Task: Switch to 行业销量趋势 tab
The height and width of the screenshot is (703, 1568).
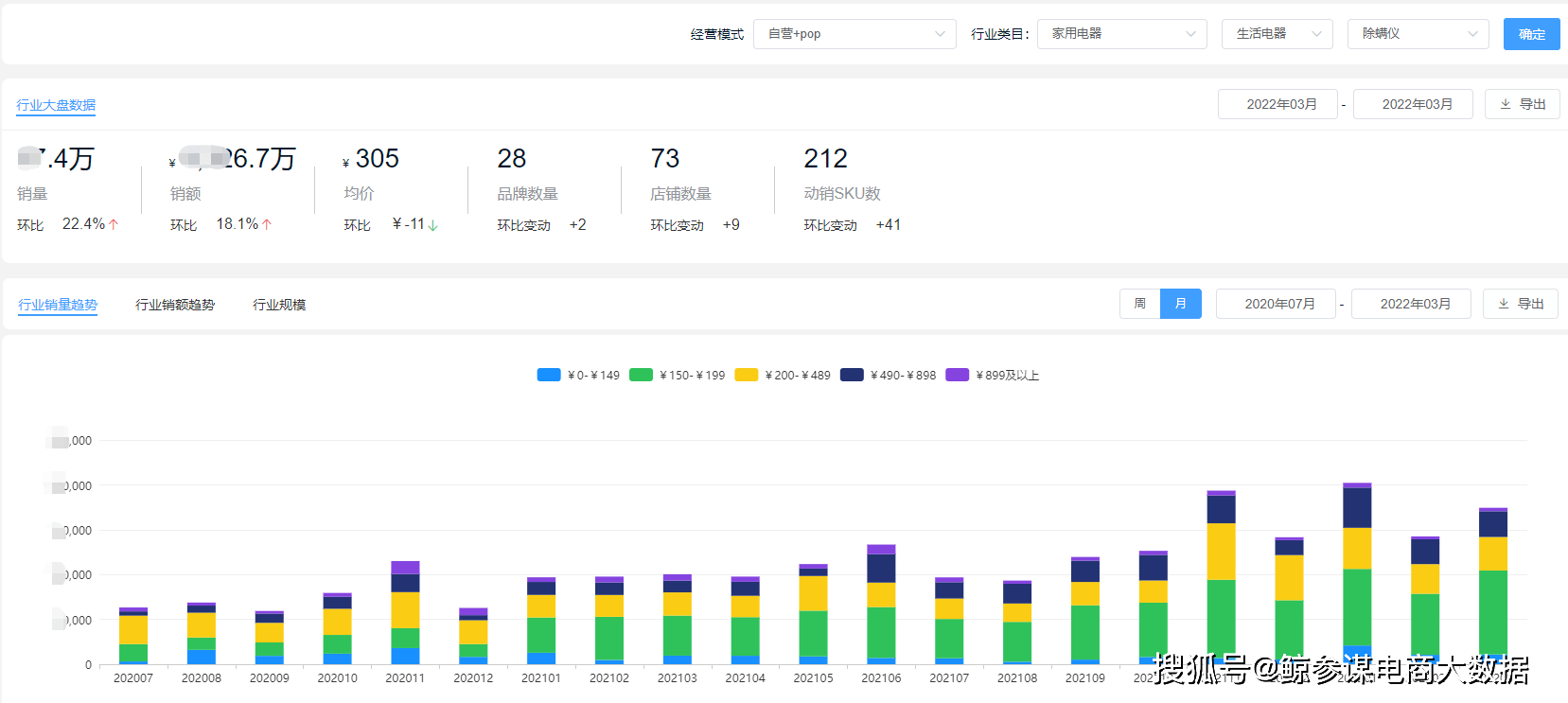Action: click(x=58, y=305)
